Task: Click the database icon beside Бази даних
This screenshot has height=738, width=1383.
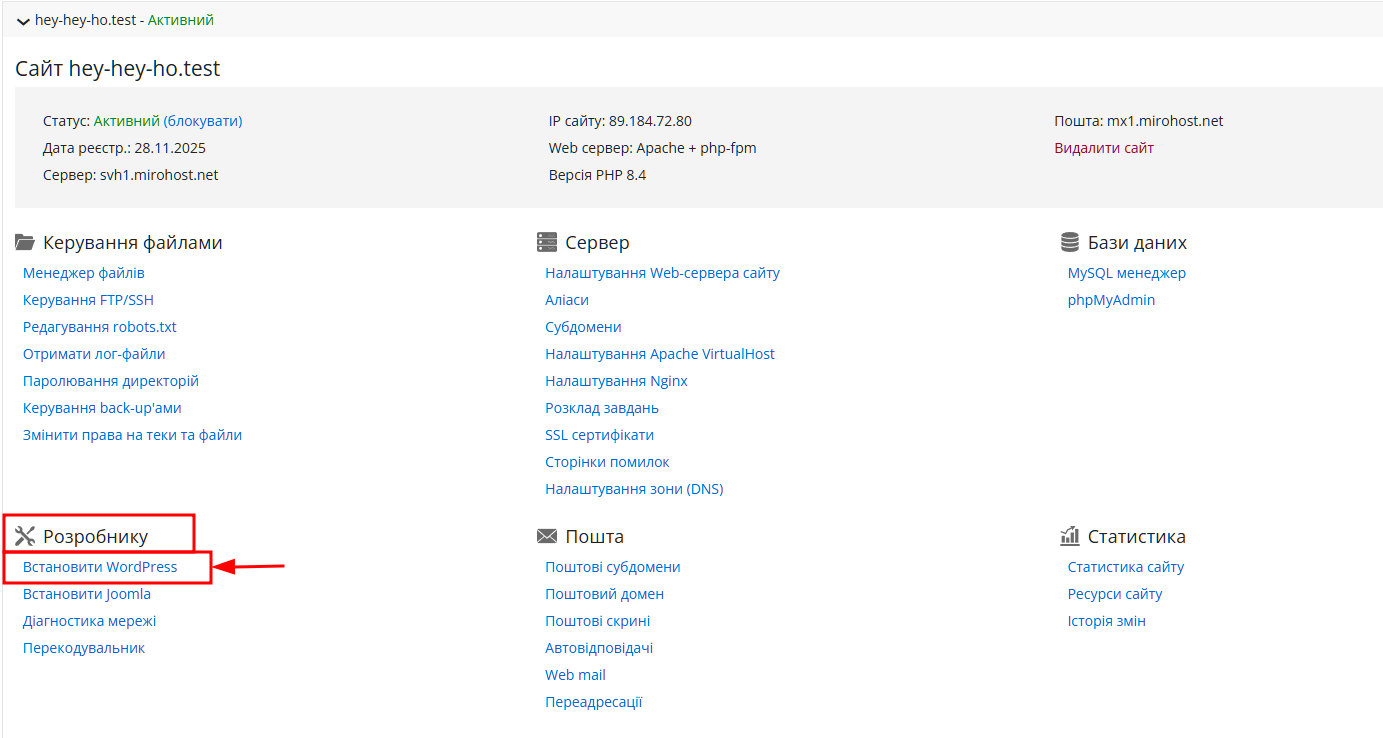Action: click(x=1069, y=241)
